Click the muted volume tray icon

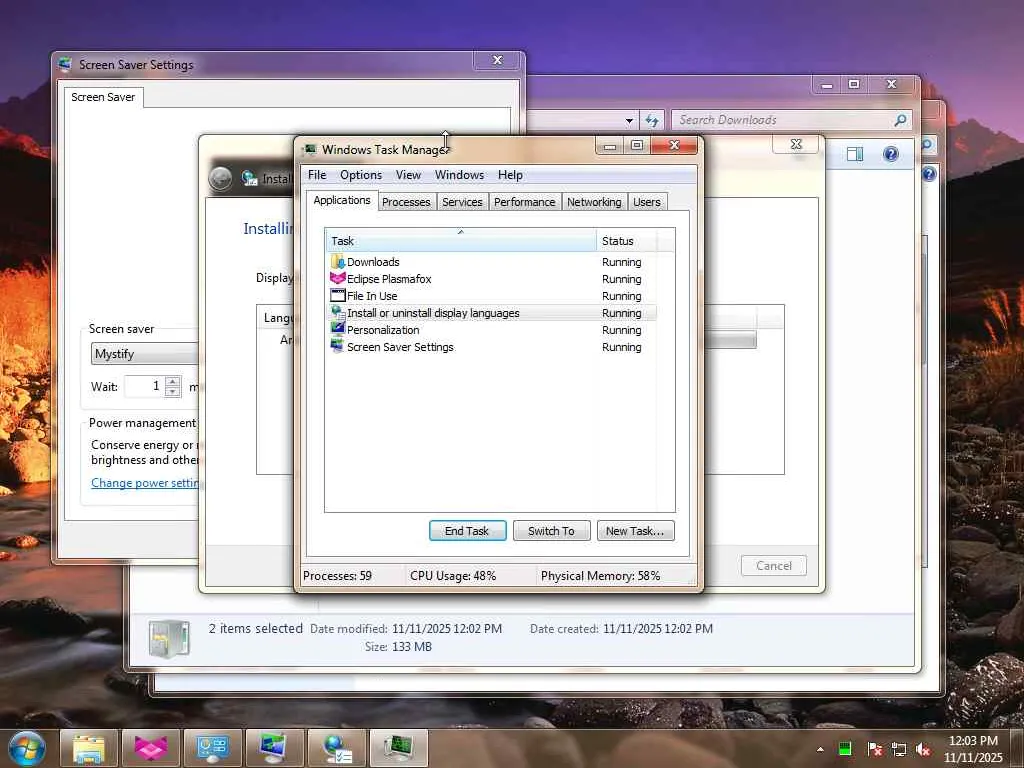(x=923, y=749)
